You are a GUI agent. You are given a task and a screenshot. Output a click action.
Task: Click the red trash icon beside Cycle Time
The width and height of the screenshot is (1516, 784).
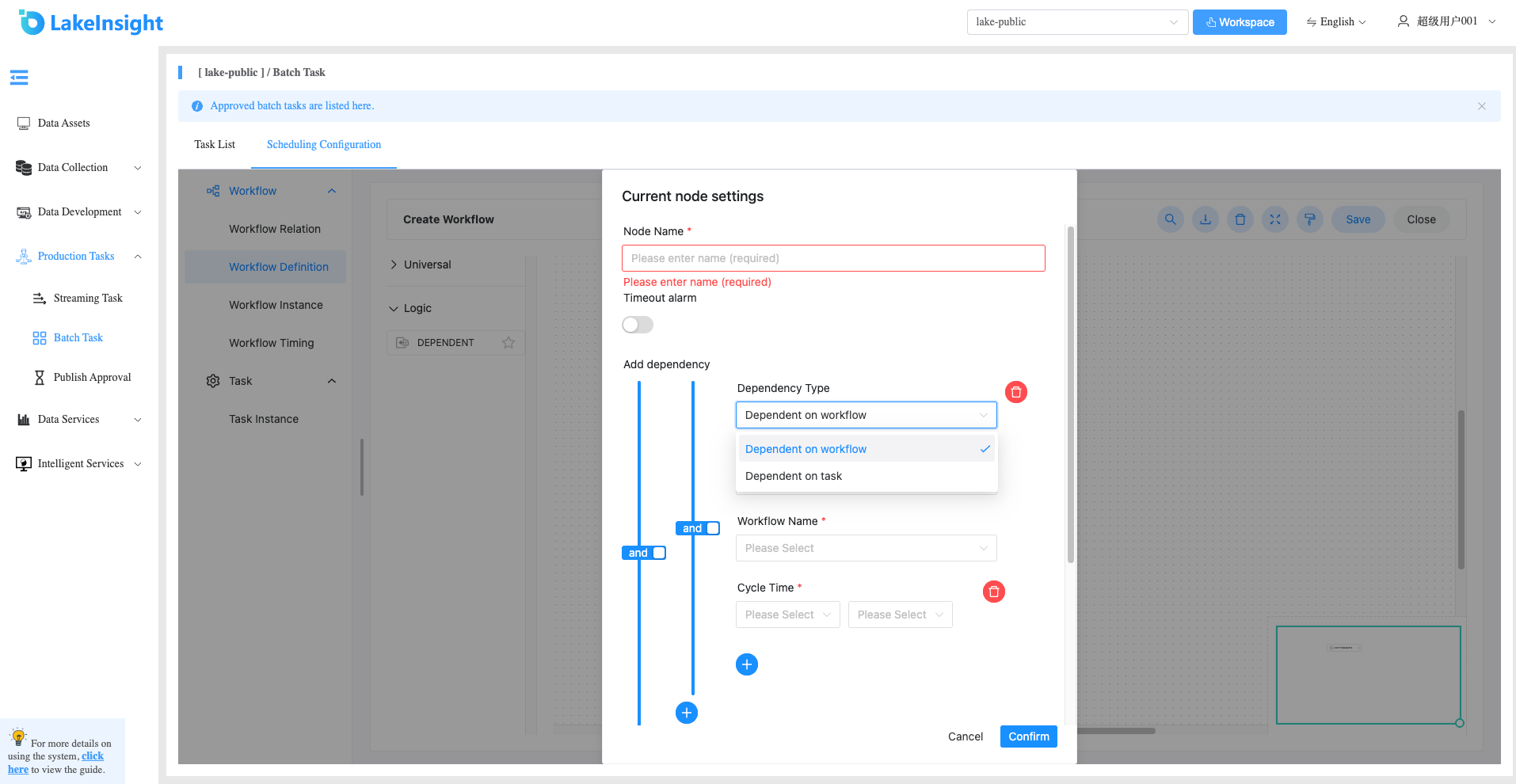pyautogui.click(x=994, y=592)
